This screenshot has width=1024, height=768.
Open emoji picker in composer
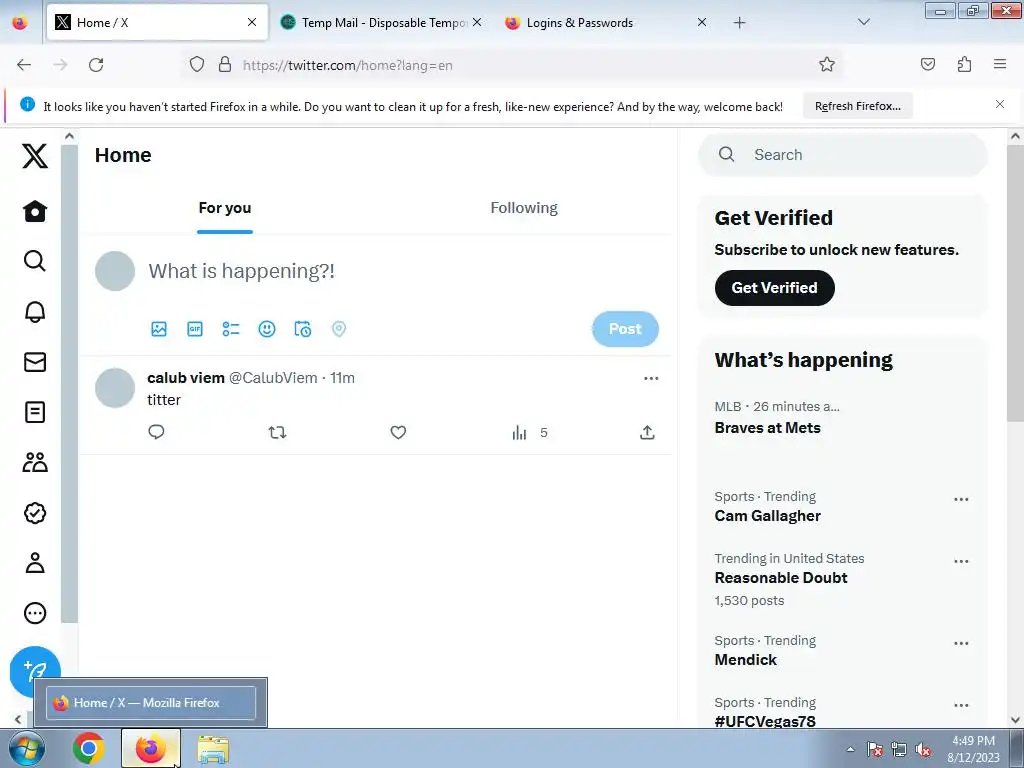(x=266, y=328)
